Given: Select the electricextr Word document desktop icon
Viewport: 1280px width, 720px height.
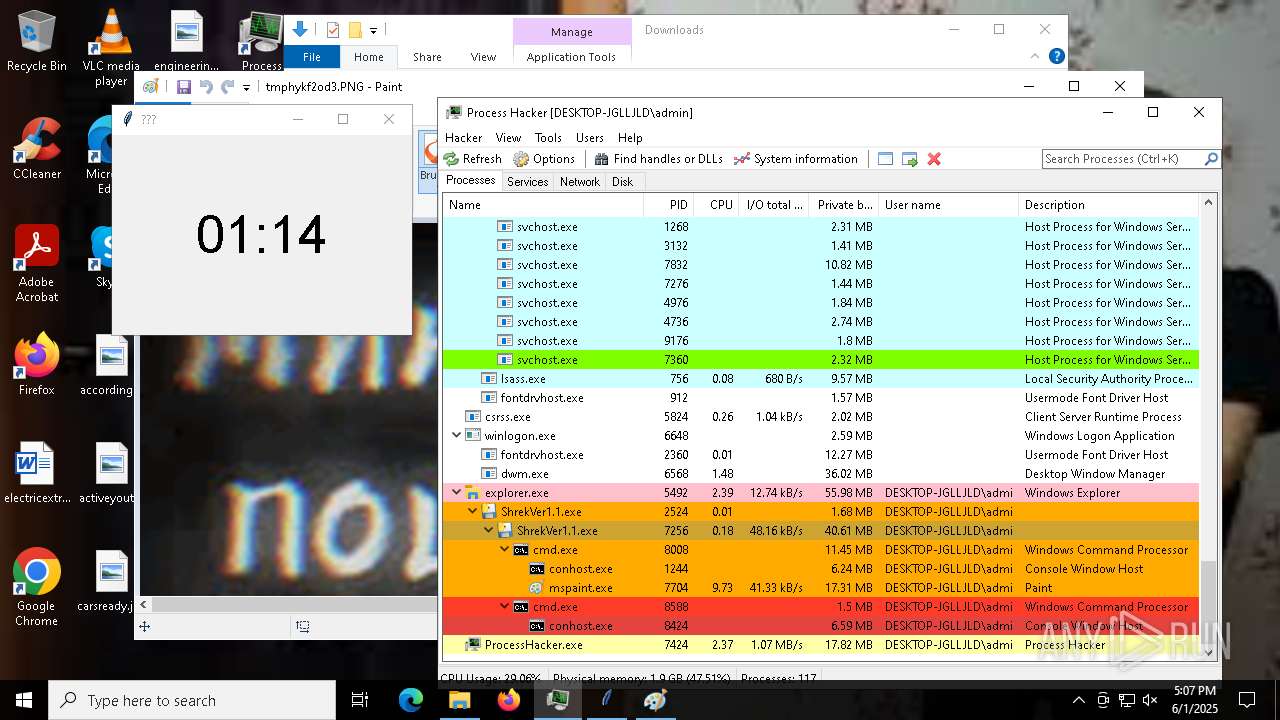Looking at the screenshot, I should pyautogui.click(x=37, y=473).
